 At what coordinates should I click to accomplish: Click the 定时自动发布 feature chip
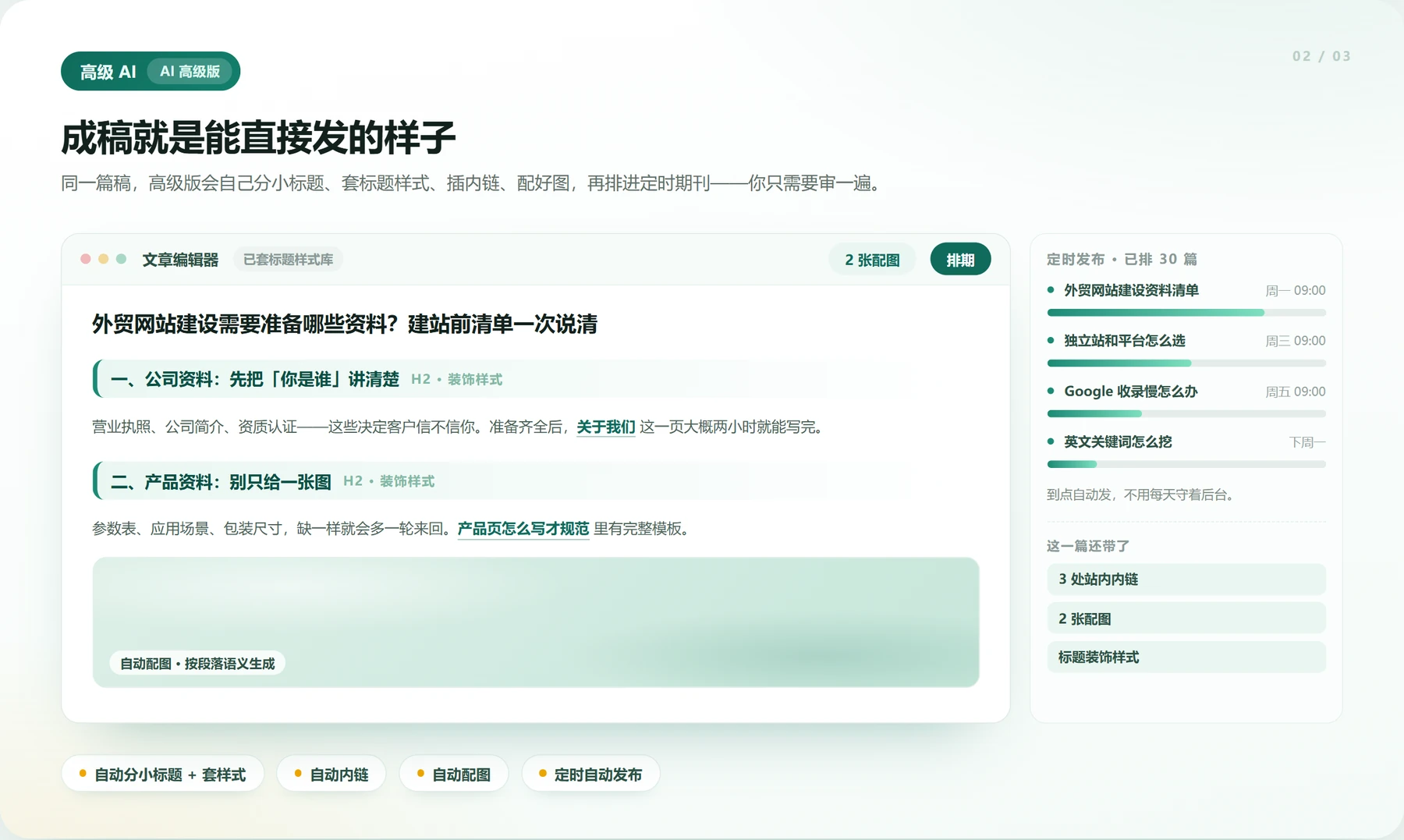(x=590, y=774)
